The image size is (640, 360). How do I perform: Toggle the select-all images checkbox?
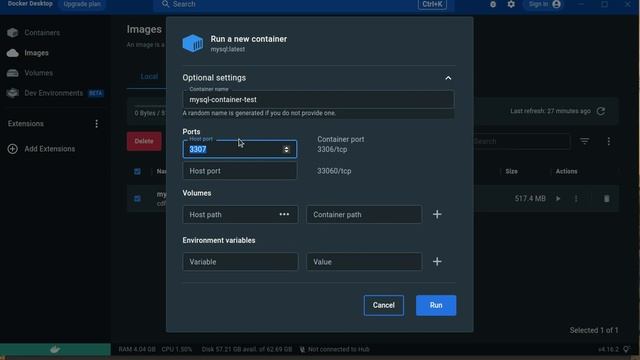click(x=137, y=171)
